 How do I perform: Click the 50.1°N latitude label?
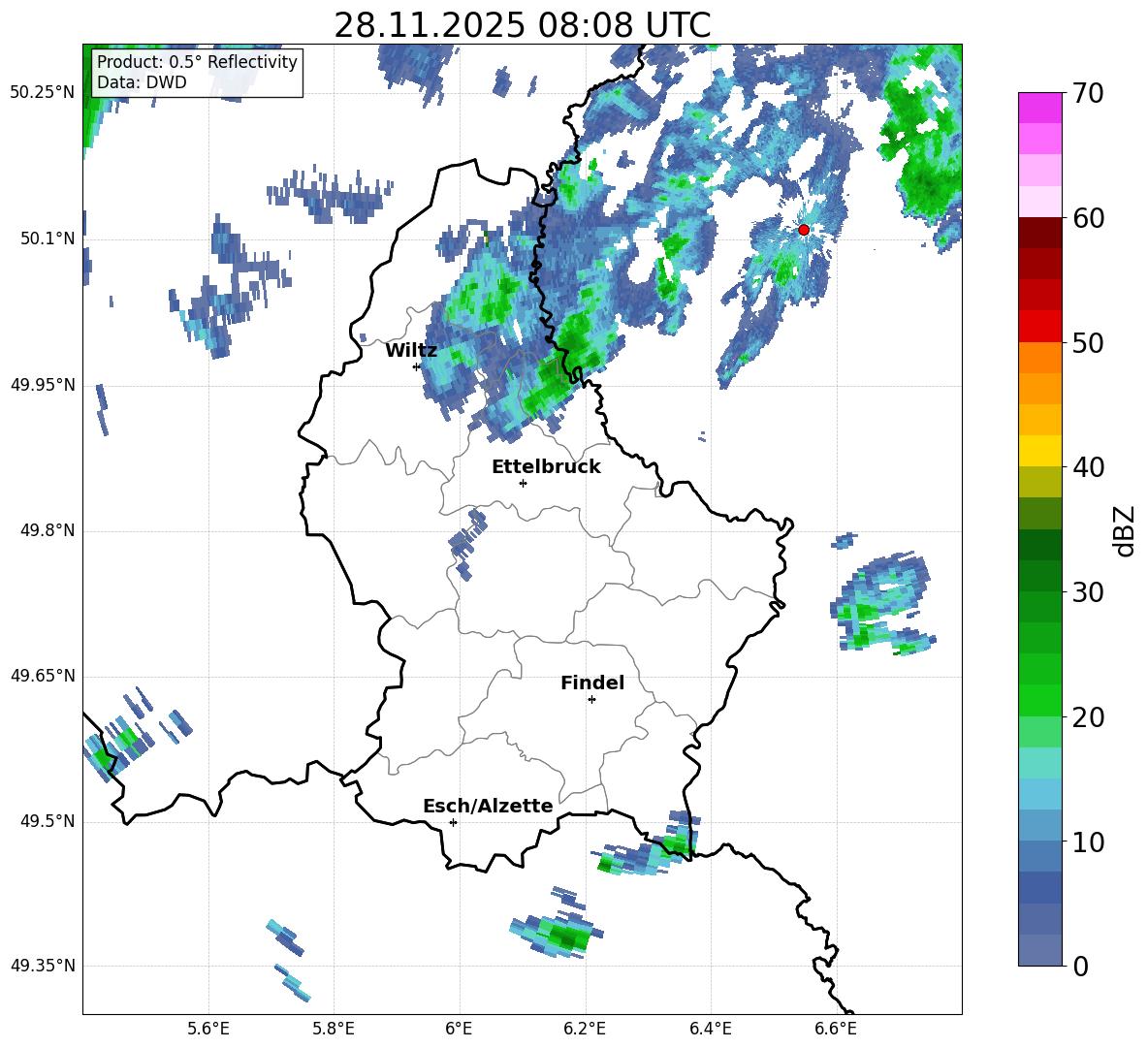point(48,238)
